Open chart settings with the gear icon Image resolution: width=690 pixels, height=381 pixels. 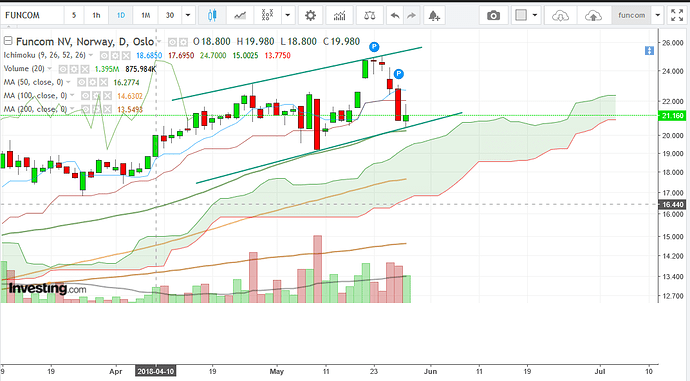(x=310, y=15)
